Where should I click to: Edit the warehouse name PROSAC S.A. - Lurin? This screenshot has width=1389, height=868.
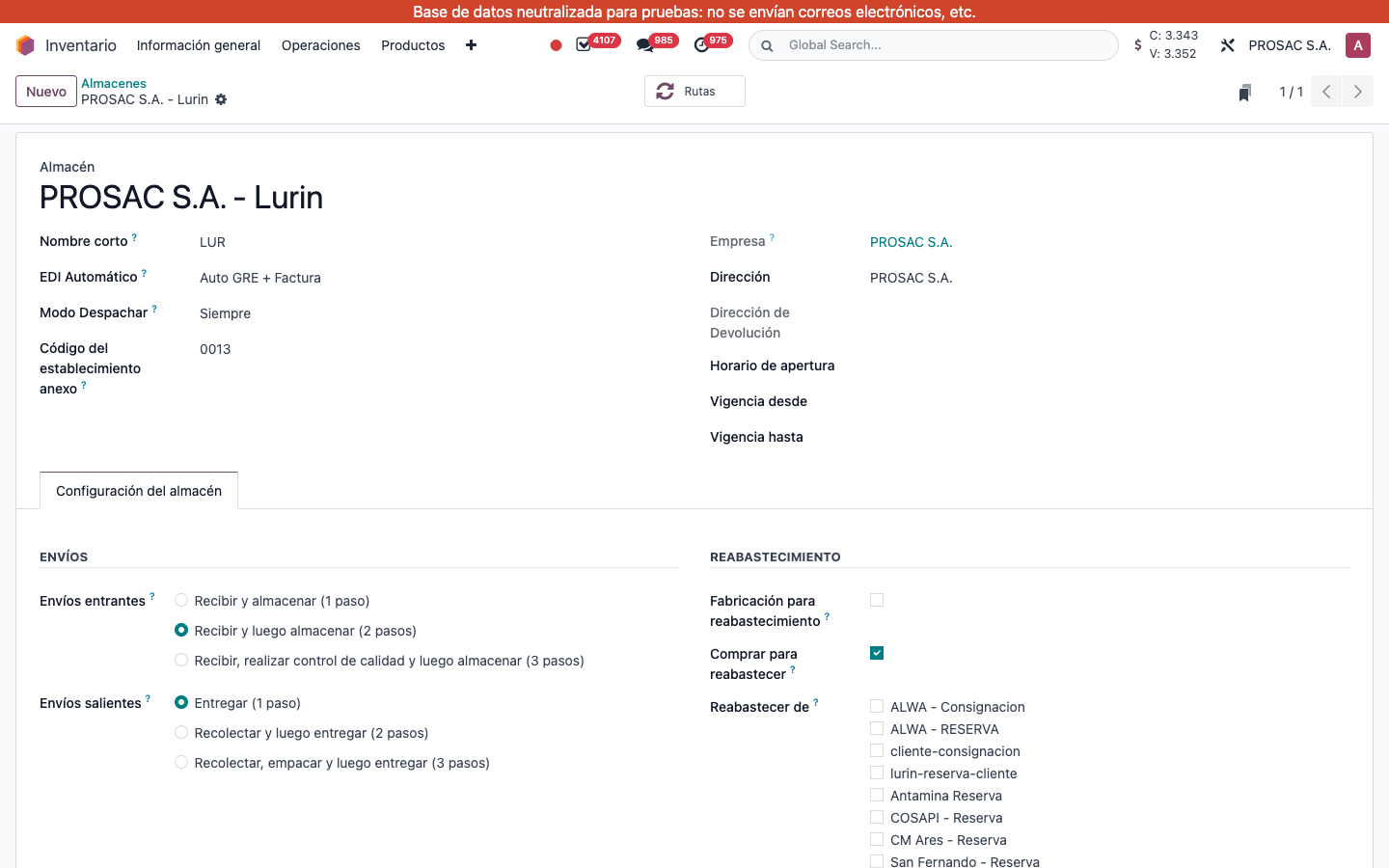pos(181,198)
